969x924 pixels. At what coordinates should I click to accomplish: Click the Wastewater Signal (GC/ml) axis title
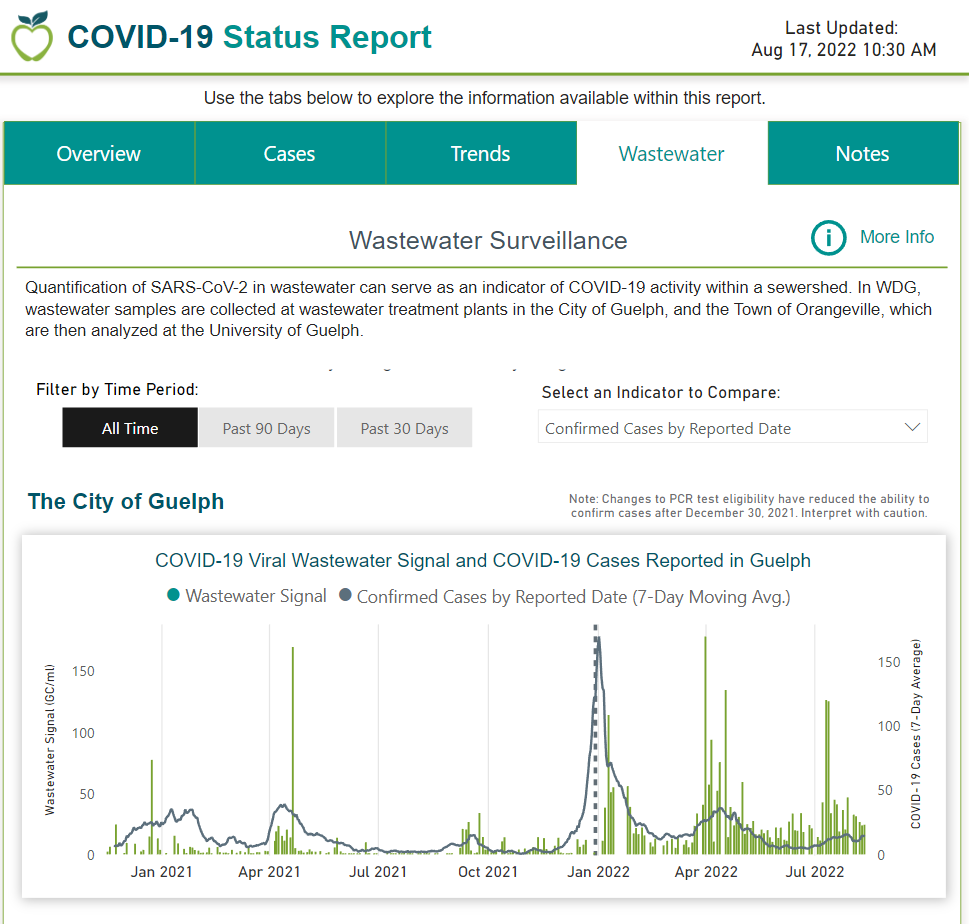tap(50, 739)
